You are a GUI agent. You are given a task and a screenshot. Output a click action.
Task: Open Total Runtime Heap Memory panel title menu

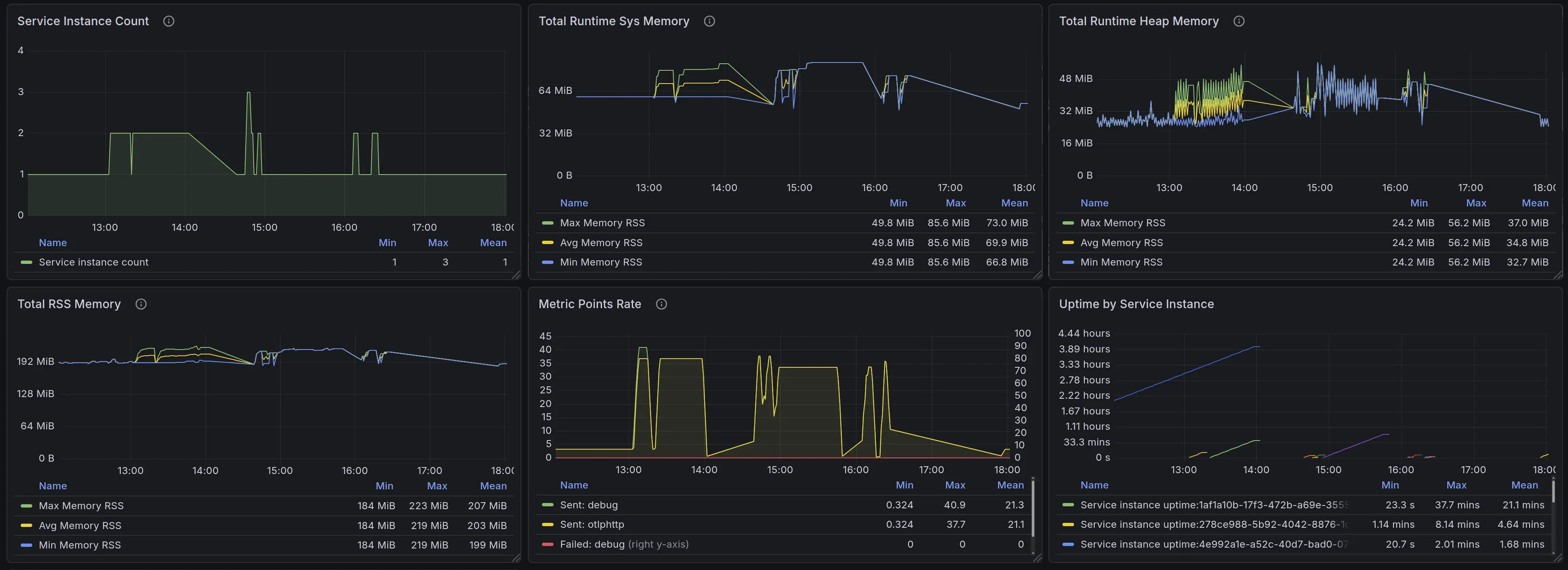pos(1138,21)
